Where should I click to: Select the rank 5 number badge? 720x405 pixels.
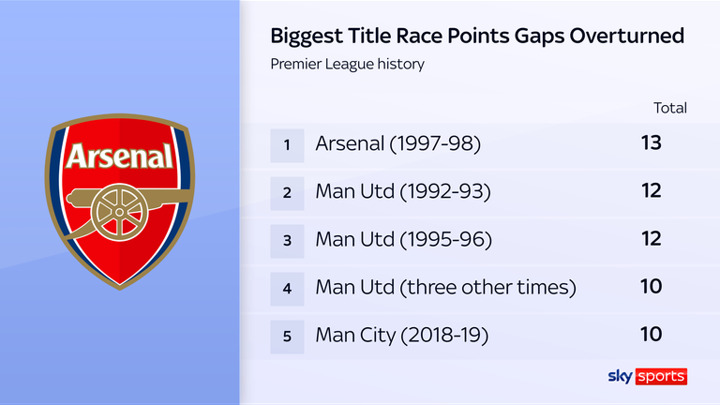tap(287, 336)
